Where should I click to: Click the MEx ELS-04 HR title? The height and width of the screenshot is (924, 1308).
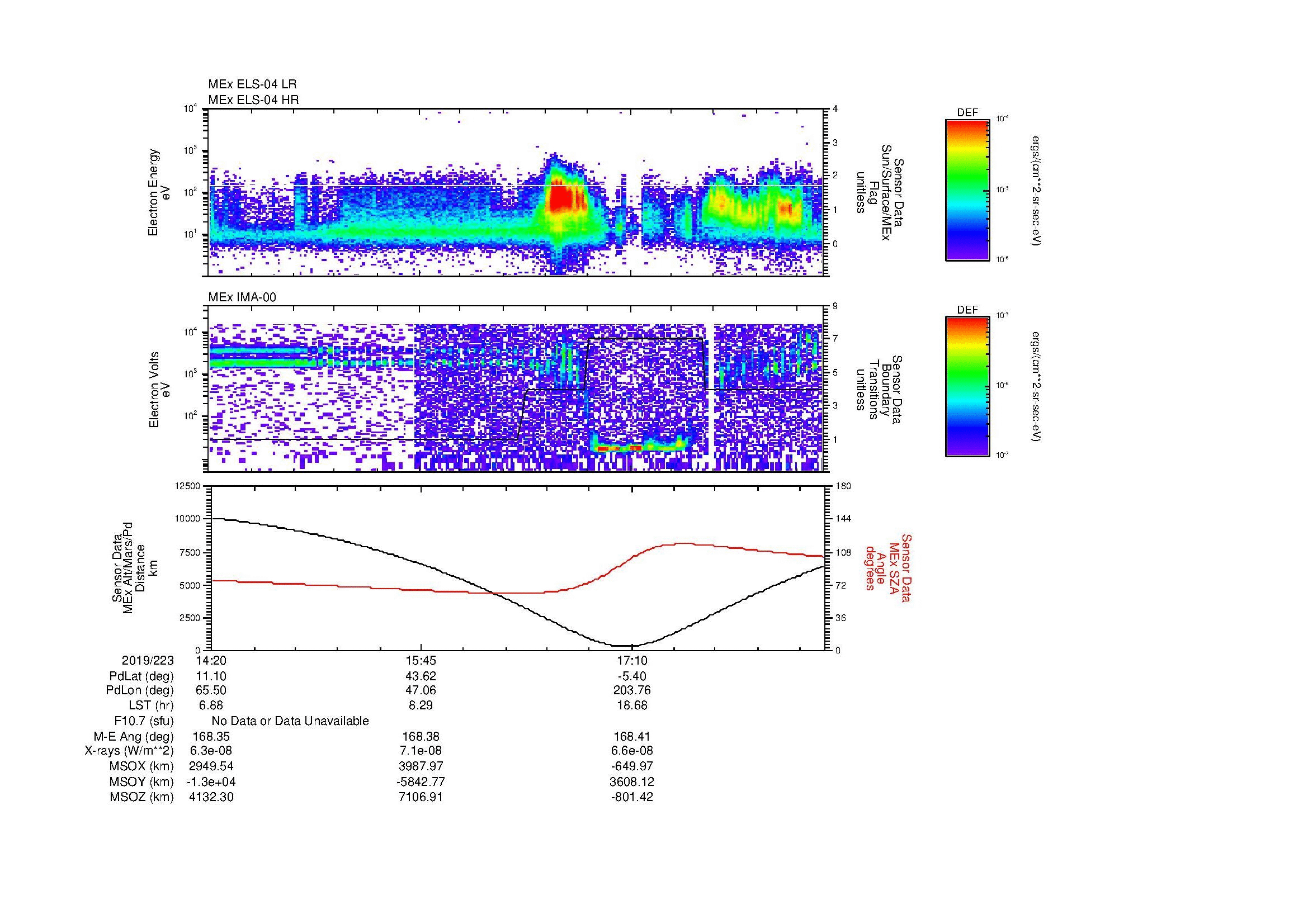(253, 99)
